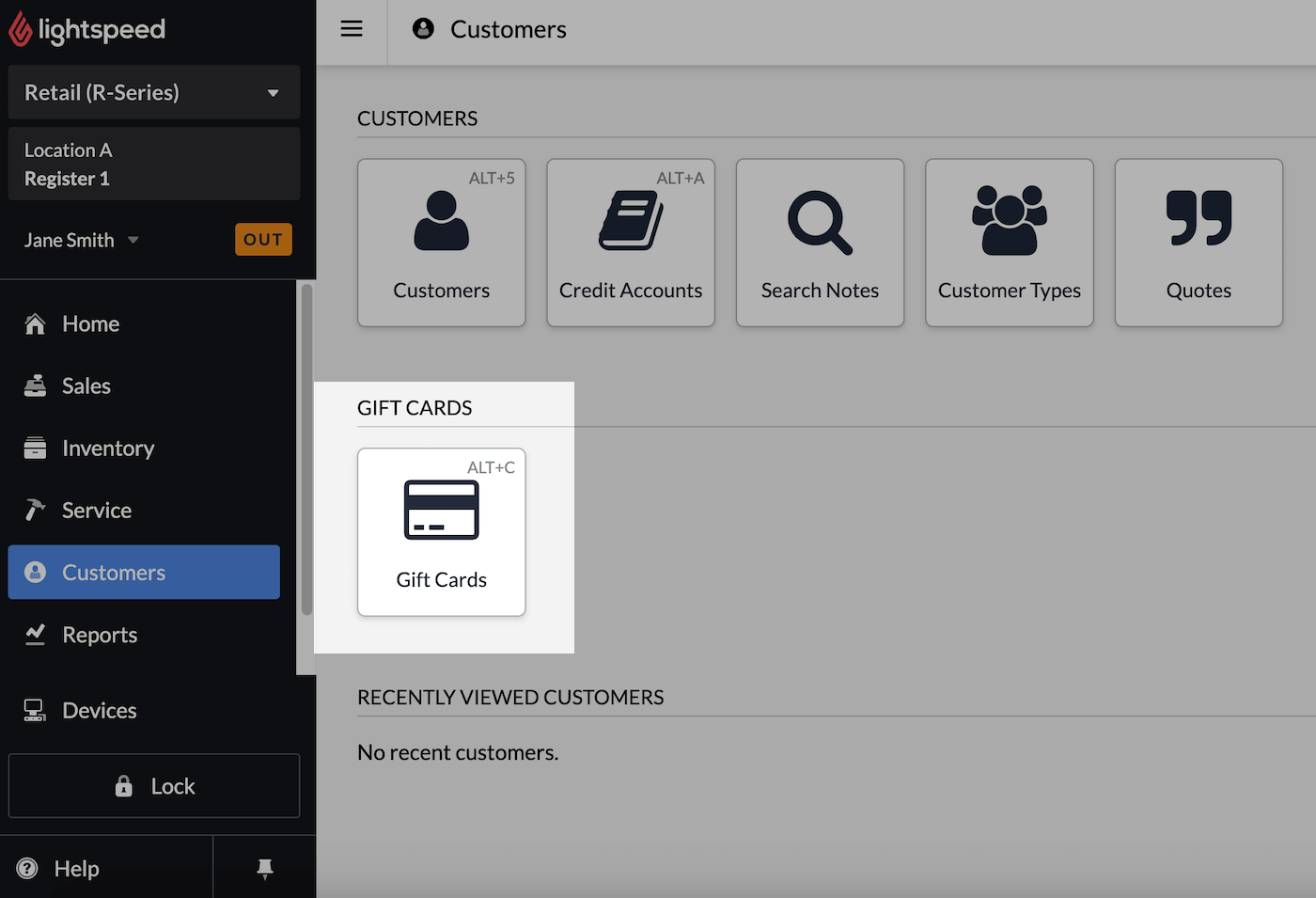This screenshot has height=898, width=1316.
Task: Open the Help link
Action: pyautogui.click(x=75, y=868)
